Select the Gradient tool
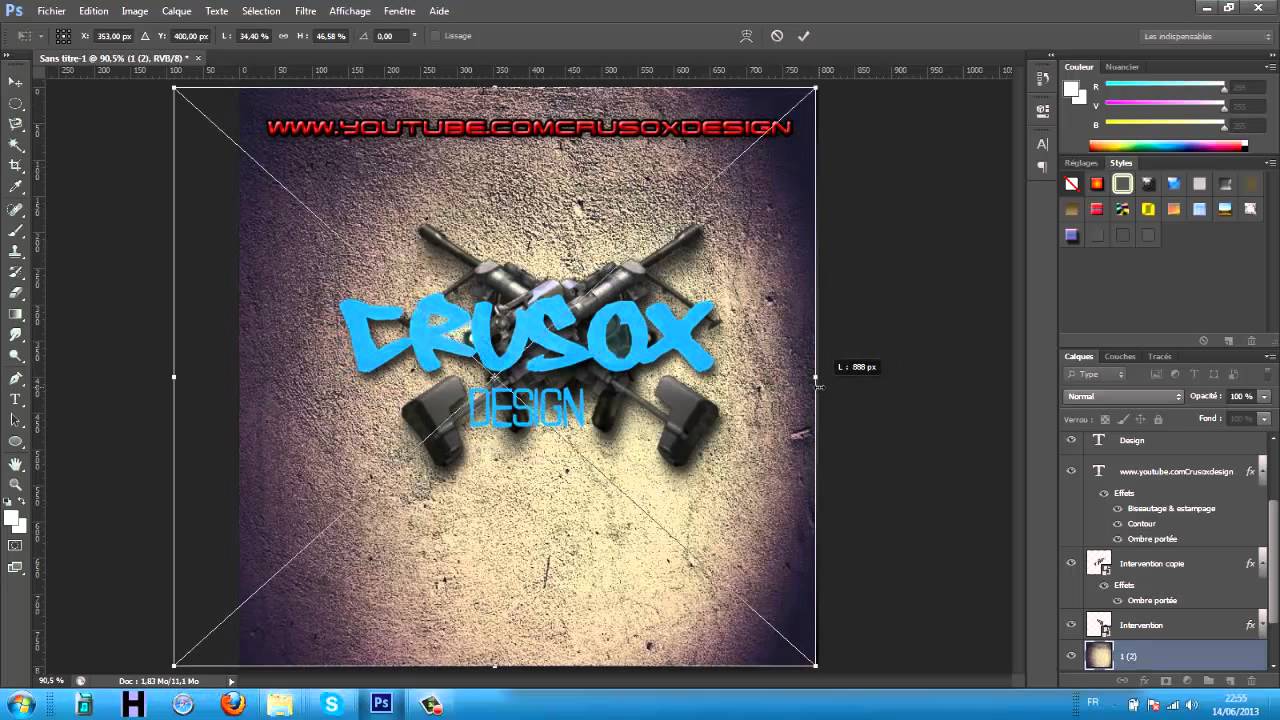 point(15,315)
